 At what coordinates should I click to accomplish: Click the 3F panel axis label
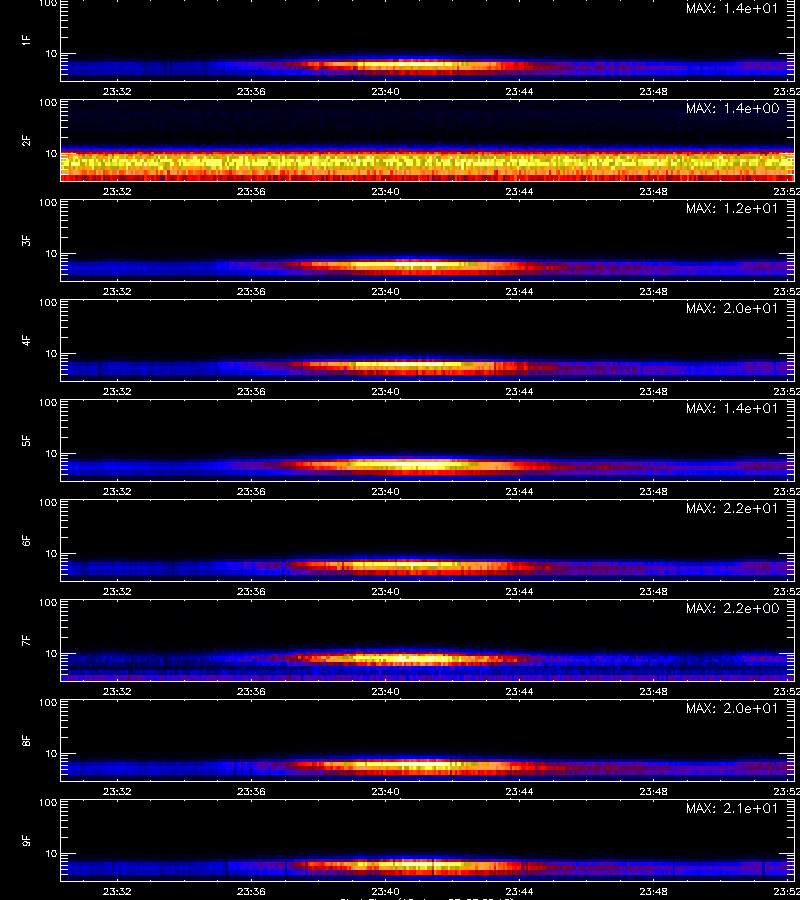click(x=26, y=240)
